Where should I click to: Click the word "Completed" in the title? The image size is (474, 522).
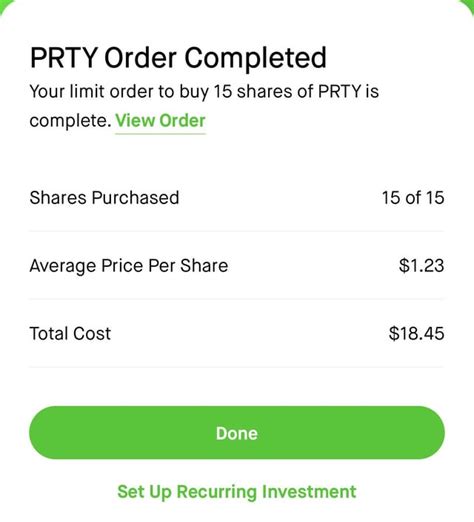pos(255,58)
